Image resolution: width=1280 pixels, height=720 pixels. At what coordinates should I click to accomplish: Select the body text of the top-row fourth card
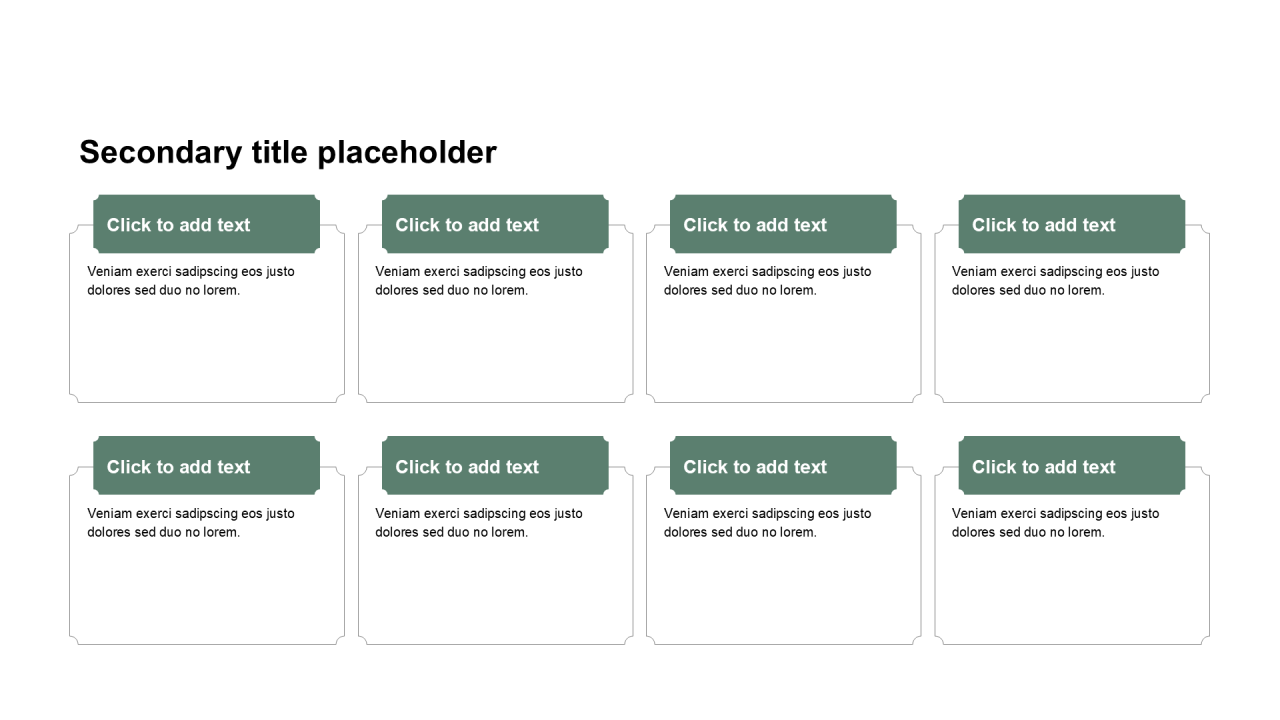tap(1056, 281)
